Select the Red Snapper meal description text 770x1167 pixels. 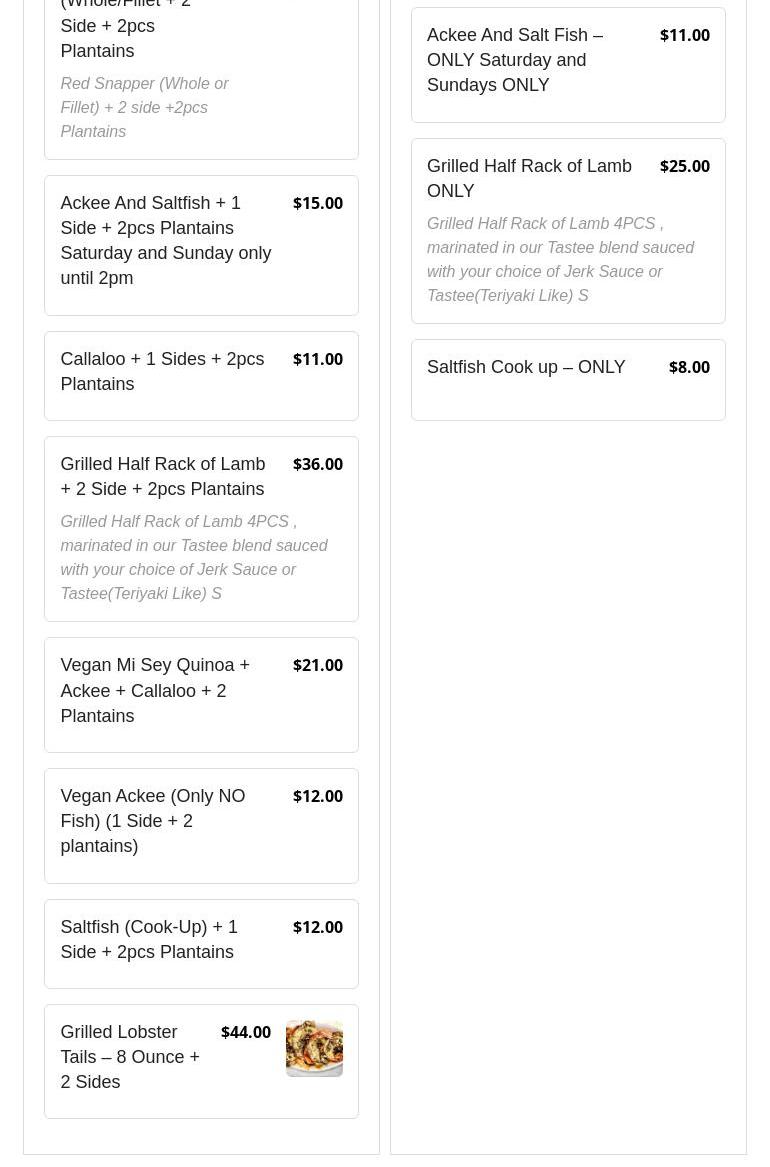pos(144,107)
